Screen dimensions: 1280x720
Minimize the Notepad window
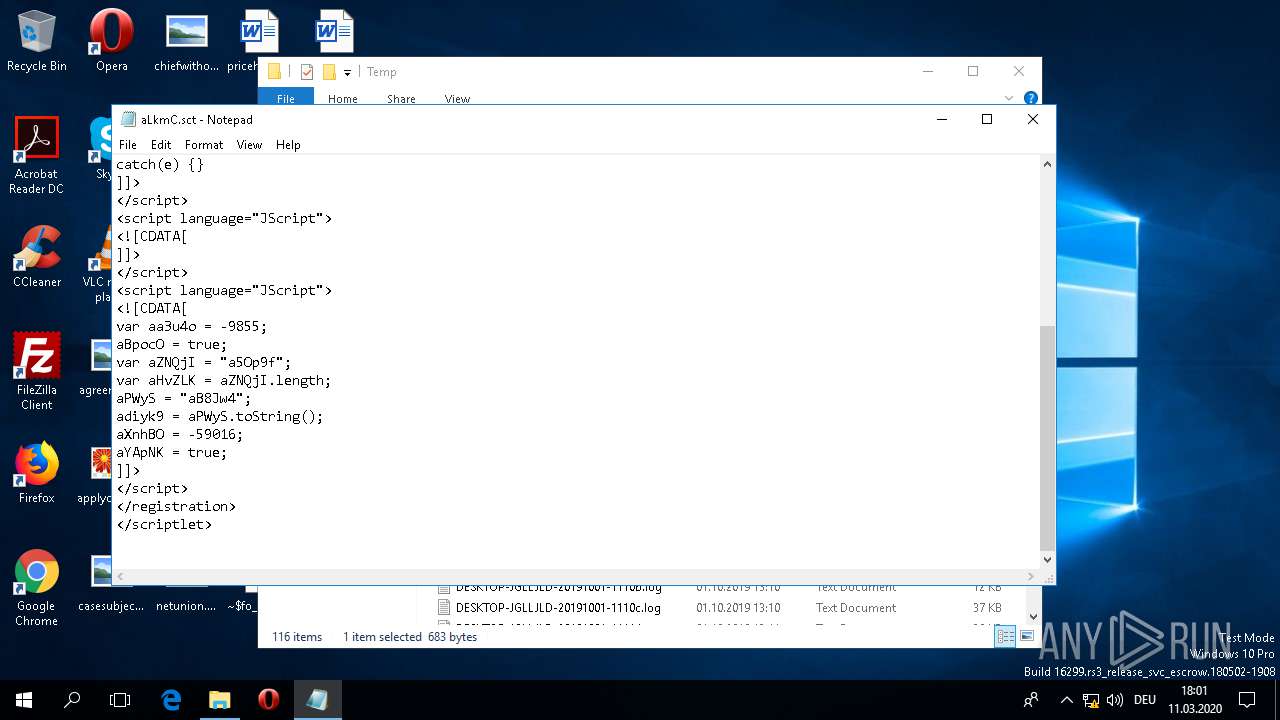click(x=942, y=119)
